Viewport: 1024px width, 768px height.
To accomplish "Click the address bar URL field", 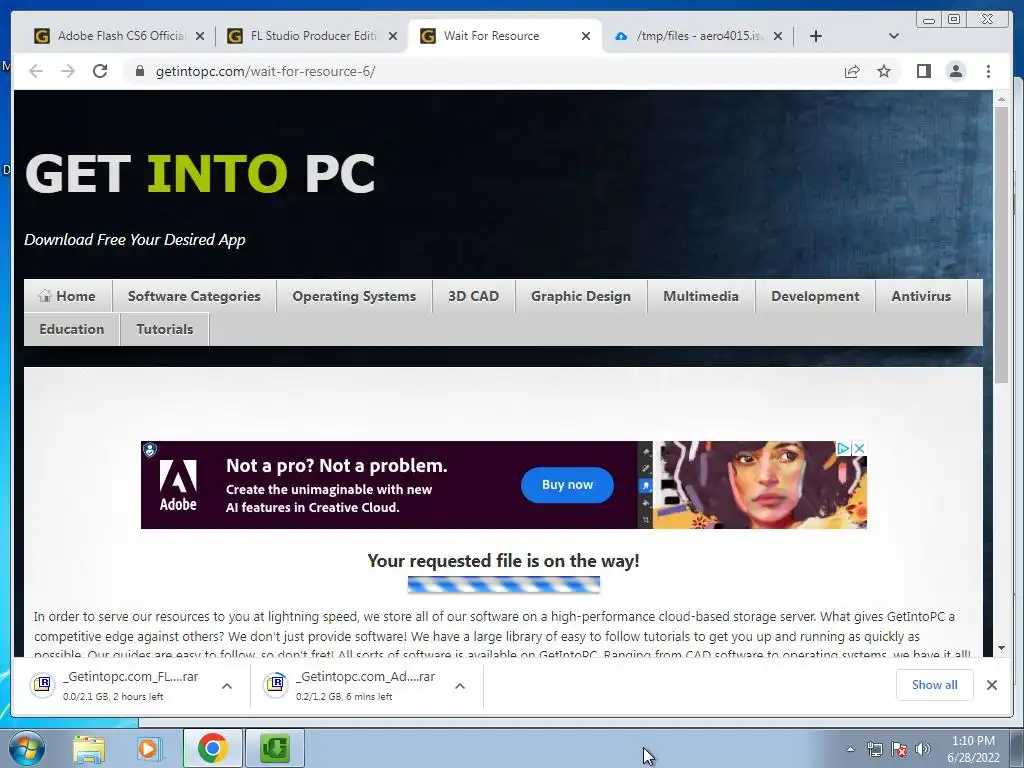I will [x=483, y=71].
